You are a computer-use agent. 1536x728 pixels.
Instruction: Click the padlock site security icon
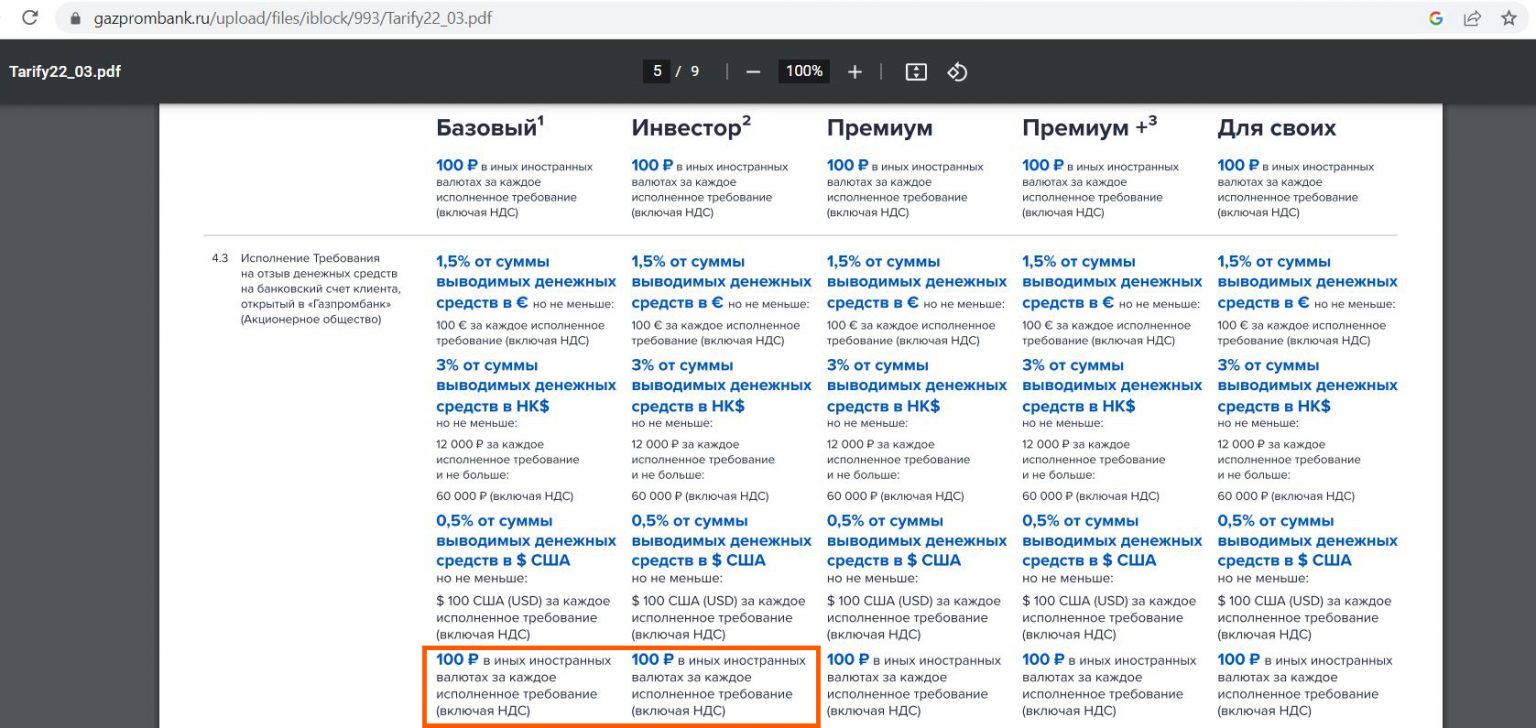[x=75, y=19]
